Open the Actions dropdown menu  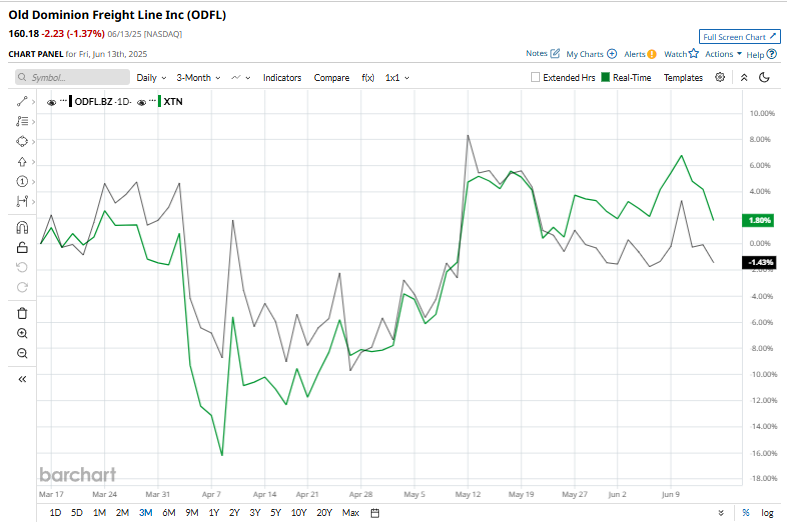723,54
